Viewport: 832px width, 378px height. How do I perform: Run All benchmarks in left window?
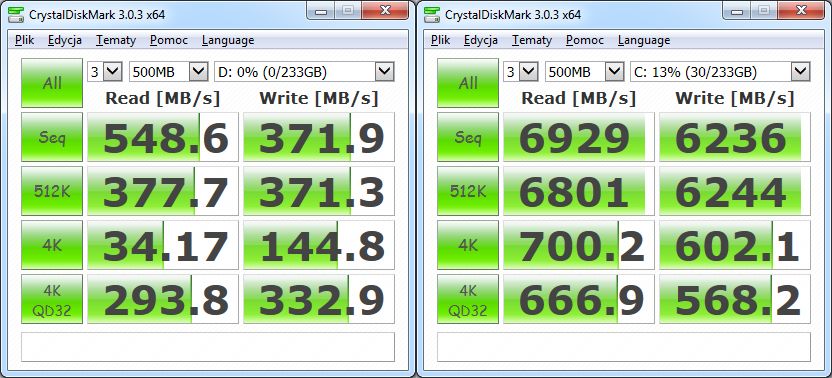pos(52,83)
